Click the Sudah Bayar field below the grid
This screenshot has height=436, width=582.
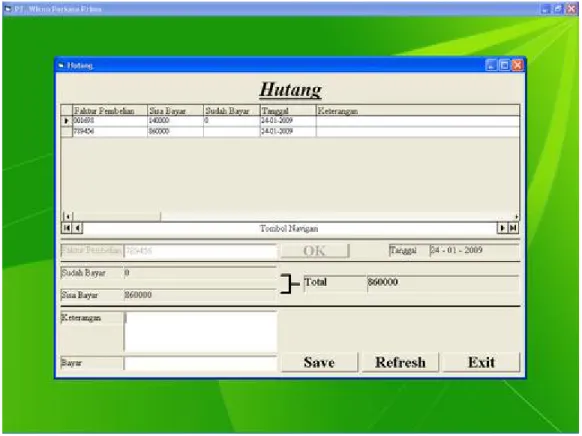pyautogui.click(x=200, y=273)
